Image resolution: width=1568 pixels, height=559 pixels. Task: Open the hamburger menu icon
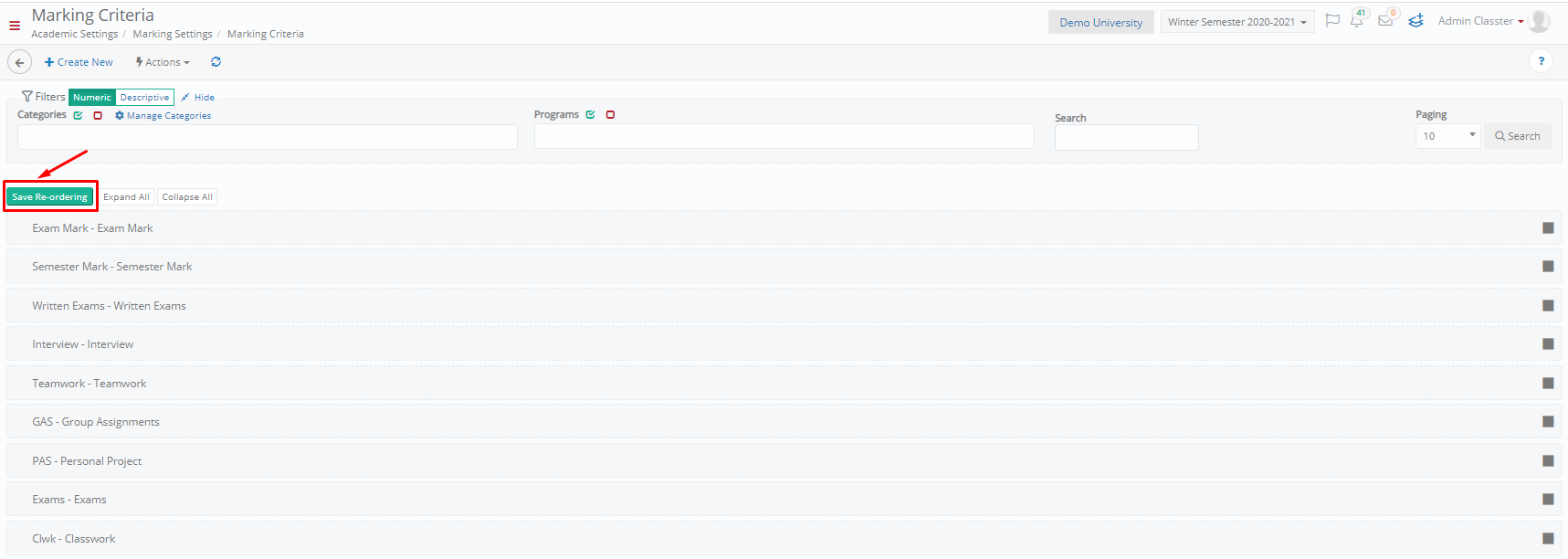tap(15, 26)
